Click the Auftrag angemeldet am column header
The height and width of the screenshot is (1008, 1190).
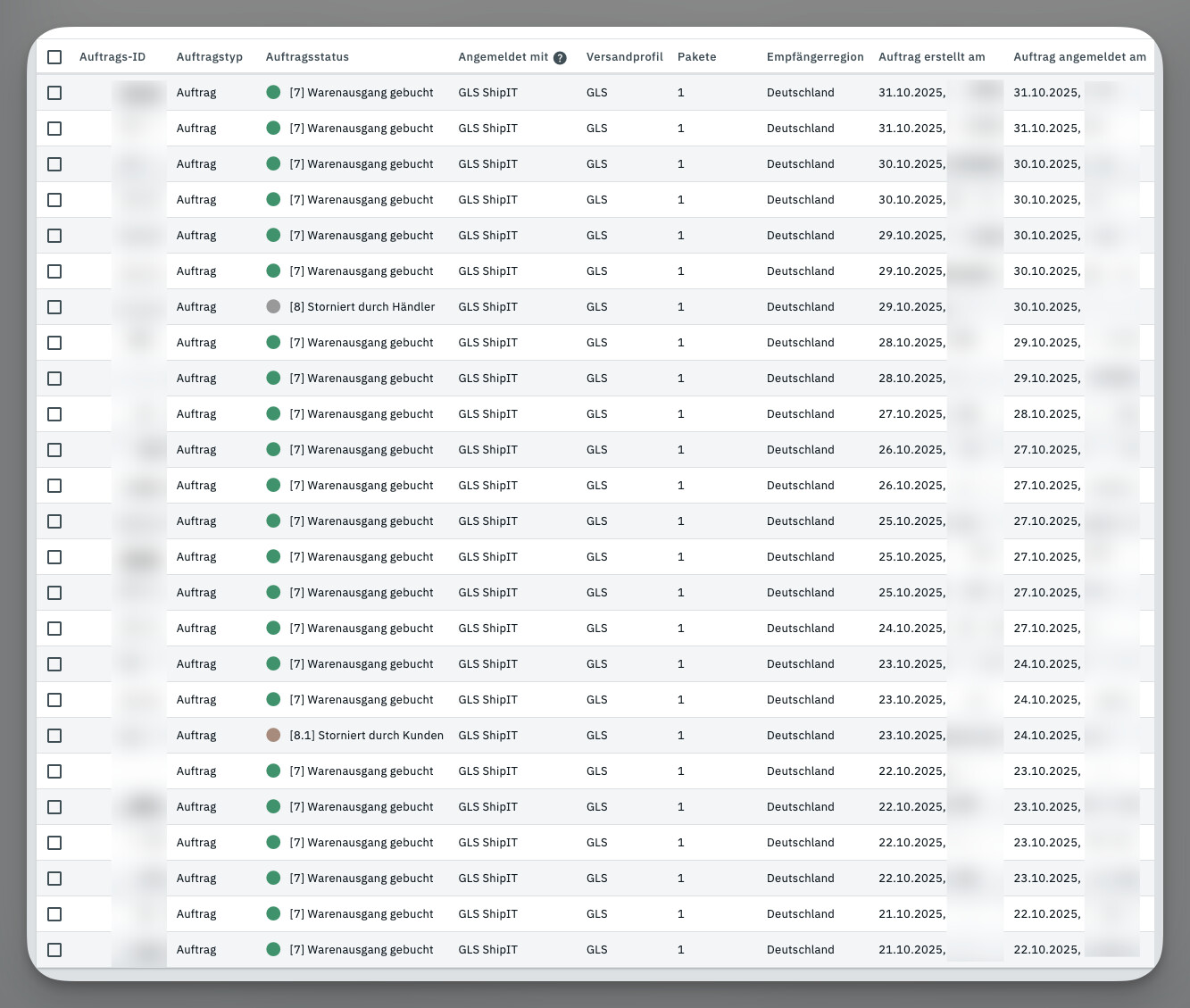(1079, 57)
